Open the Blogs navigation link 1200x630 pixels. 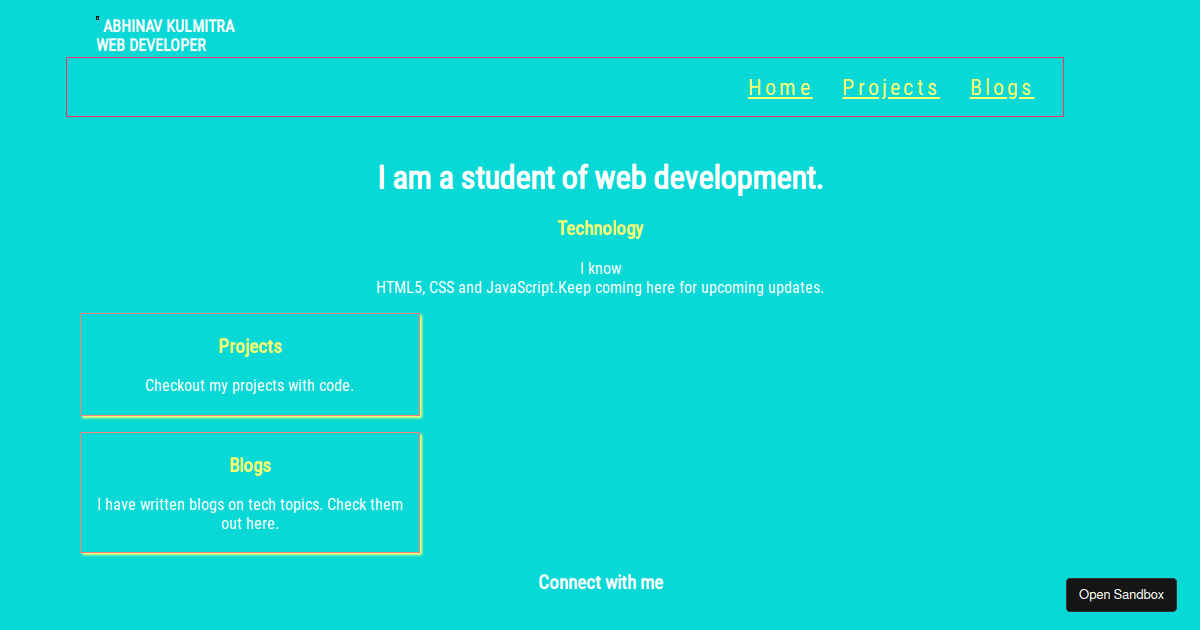pos(1001,88)
